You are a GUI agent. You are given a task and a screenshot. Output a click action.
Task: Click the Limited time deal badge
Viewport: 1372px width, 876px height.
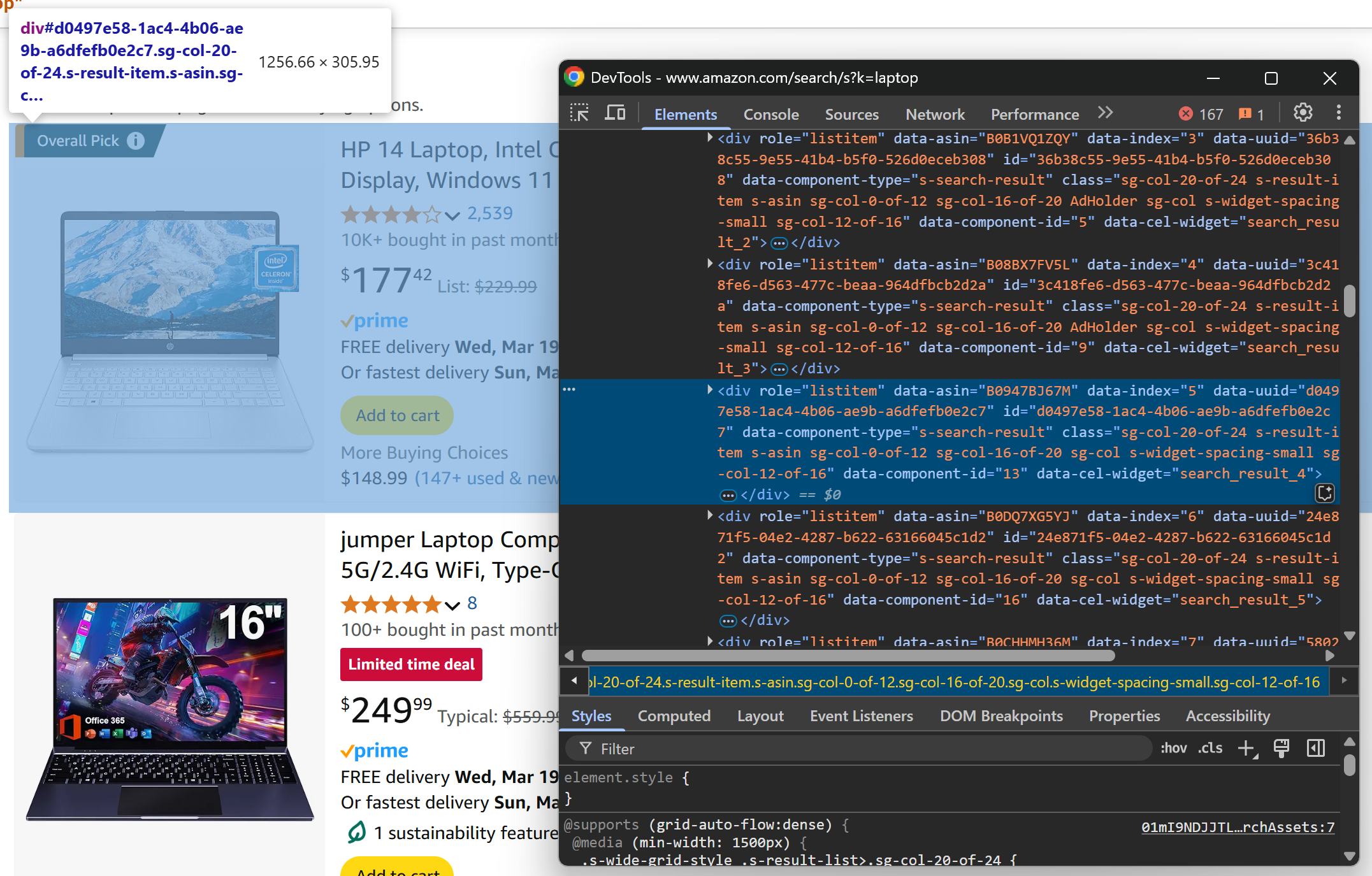click(x=411, y=664)
